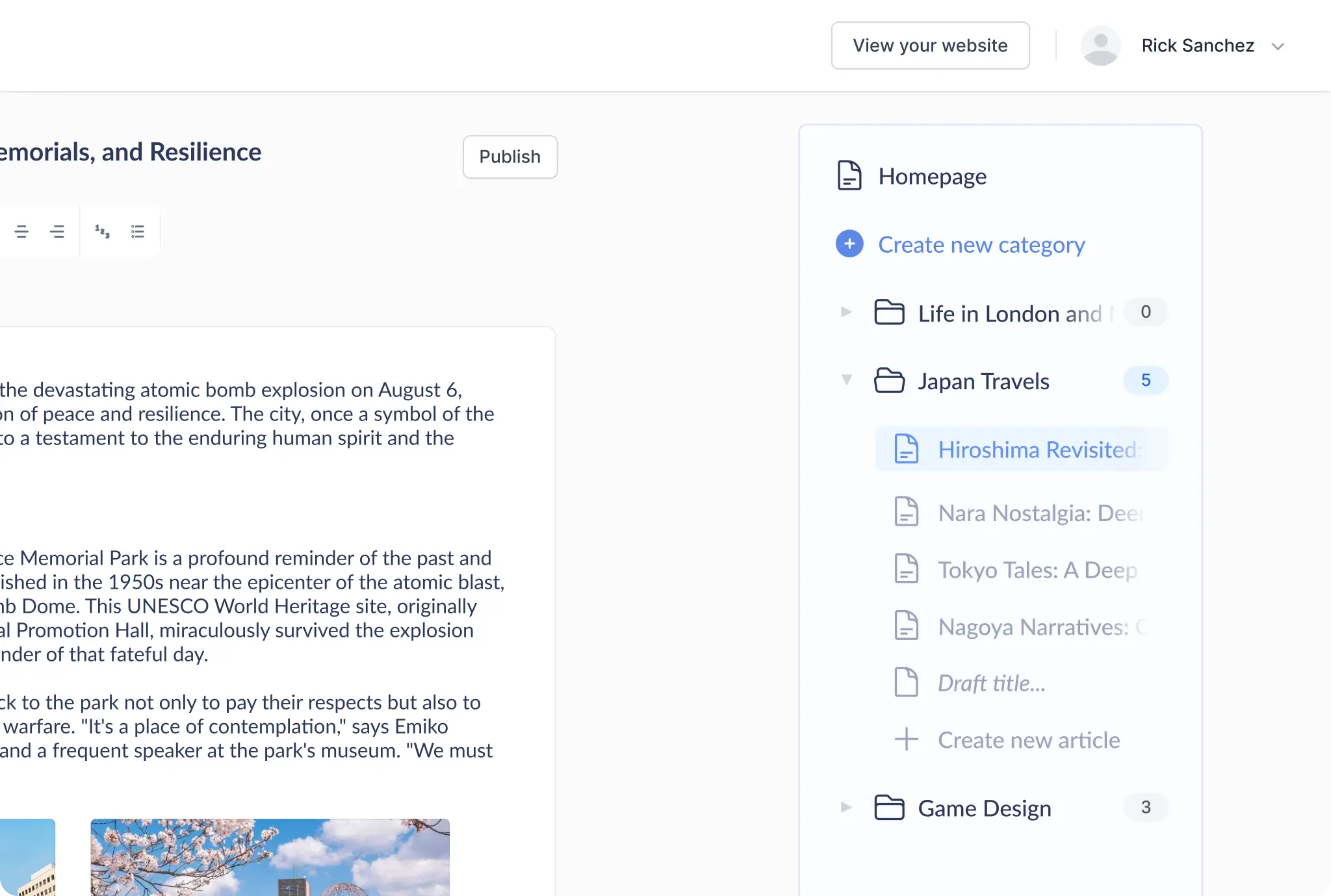Click the plus icon beside Create new article
Viewport: 1331px width, 896px height.
pos(907,739)
